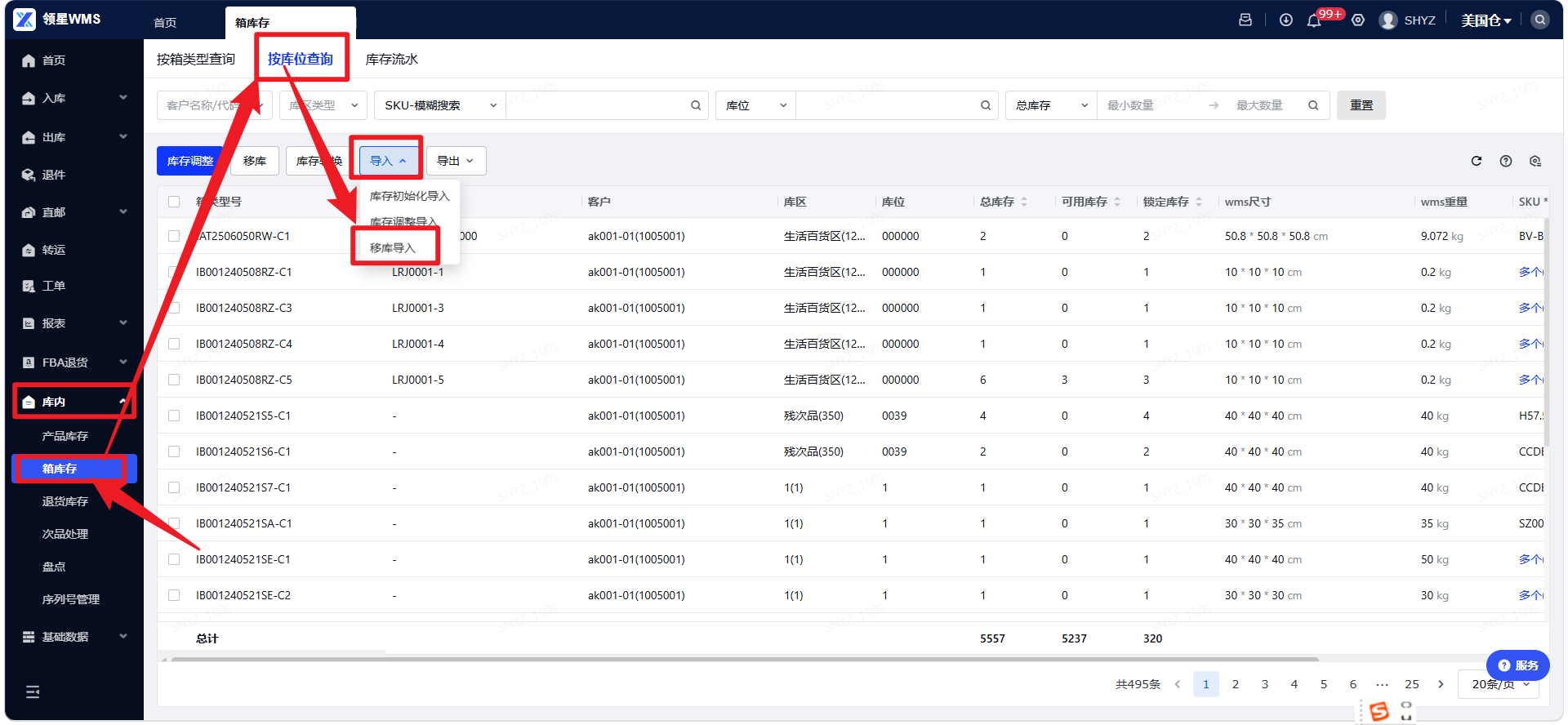Screen dimensions: 1568x725
Task: Open column settings icon above table
Action: point(1535,161)
